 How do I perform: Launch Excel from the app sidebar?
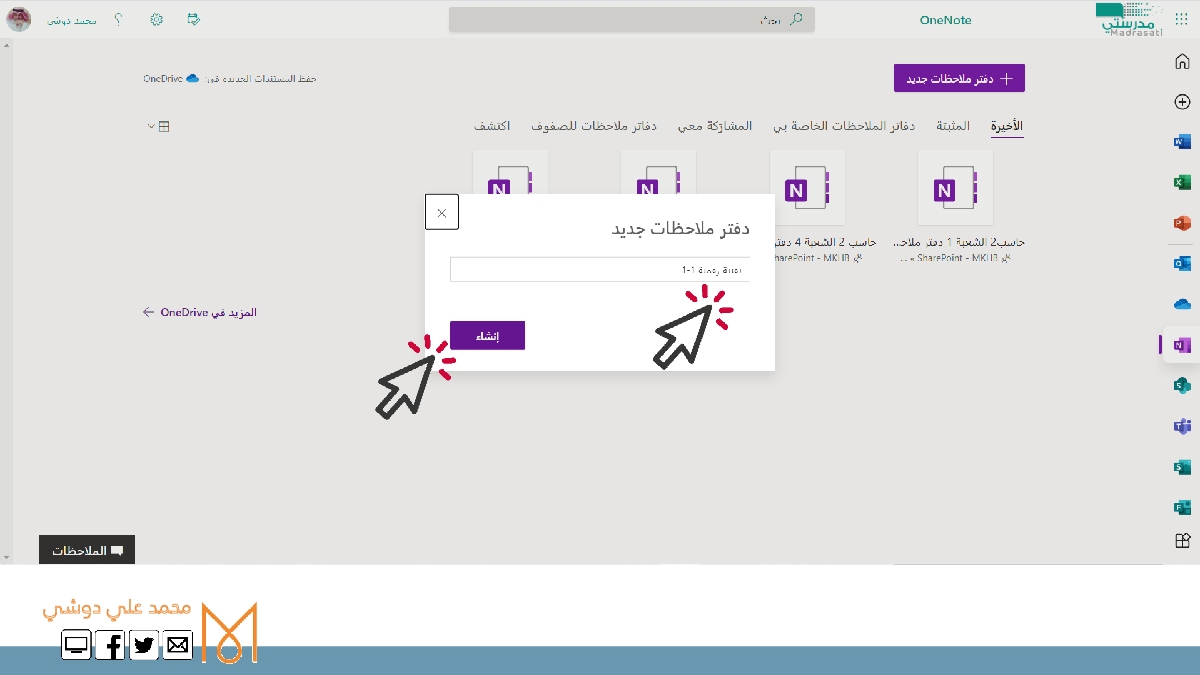pyautogui.click(x=1182, y=182)
